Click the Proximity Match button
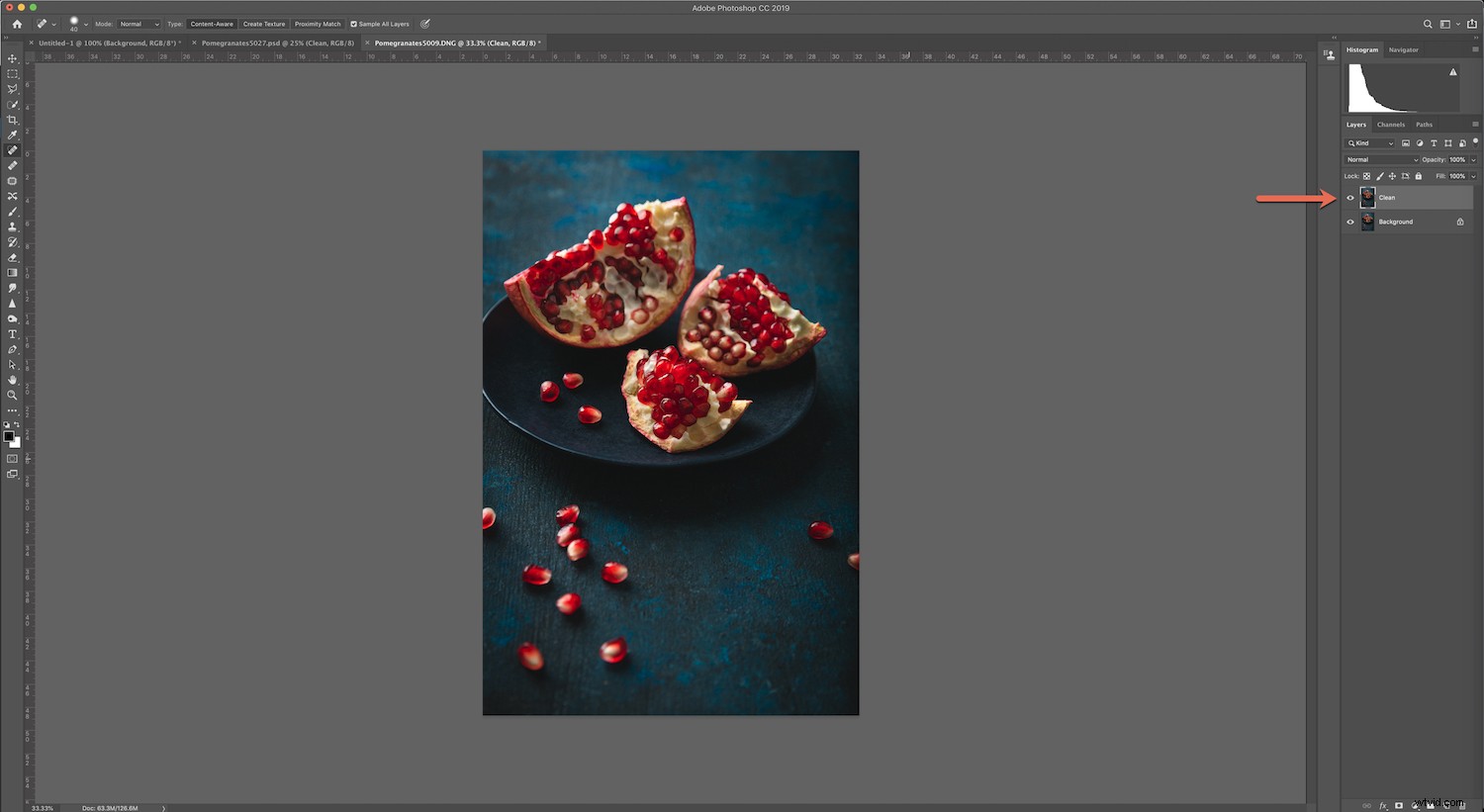1484x812 pixels. point(317,24)
